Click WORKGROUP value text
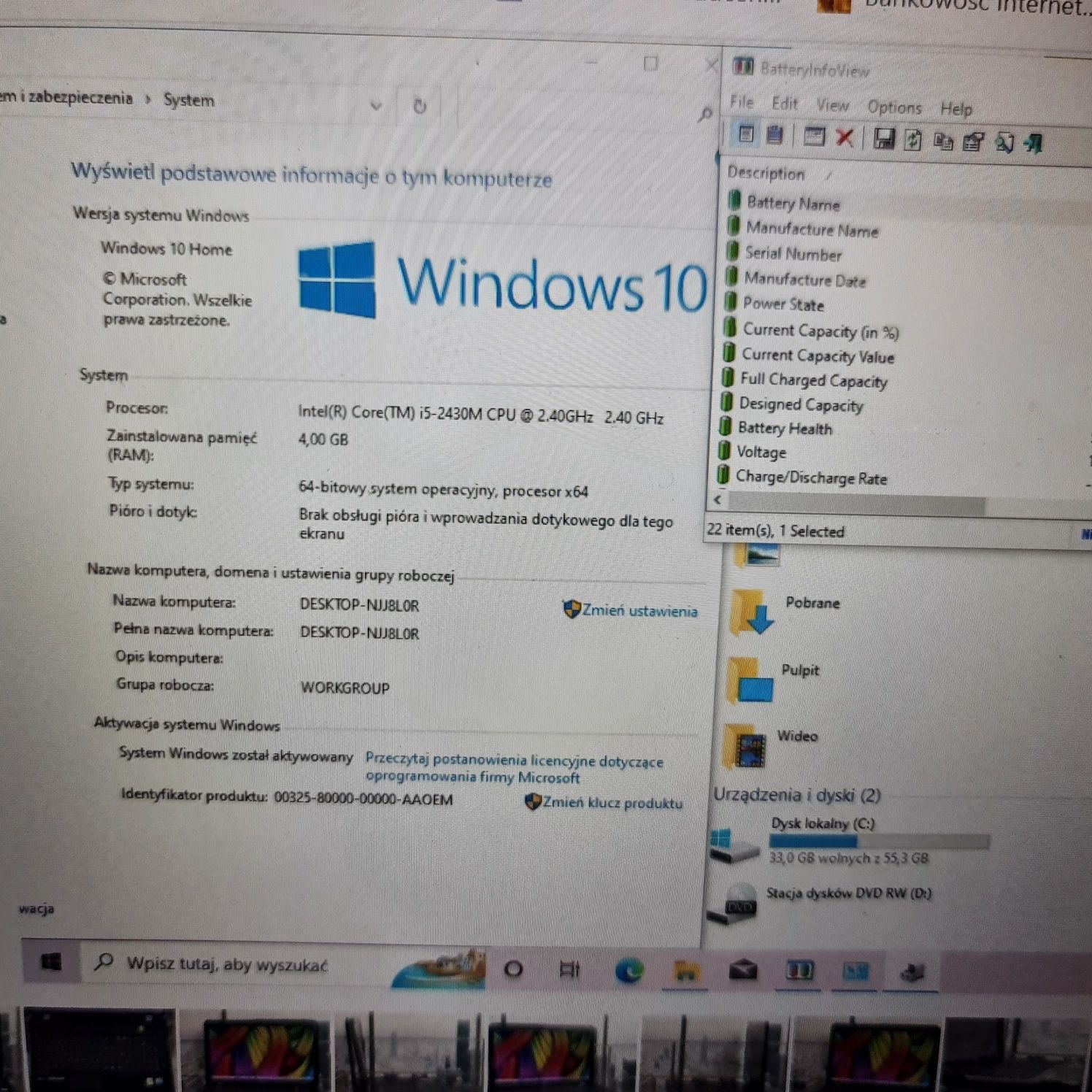Viewport: 1092px width, 1092px height. pyautogui.click(x=345, y=688)
